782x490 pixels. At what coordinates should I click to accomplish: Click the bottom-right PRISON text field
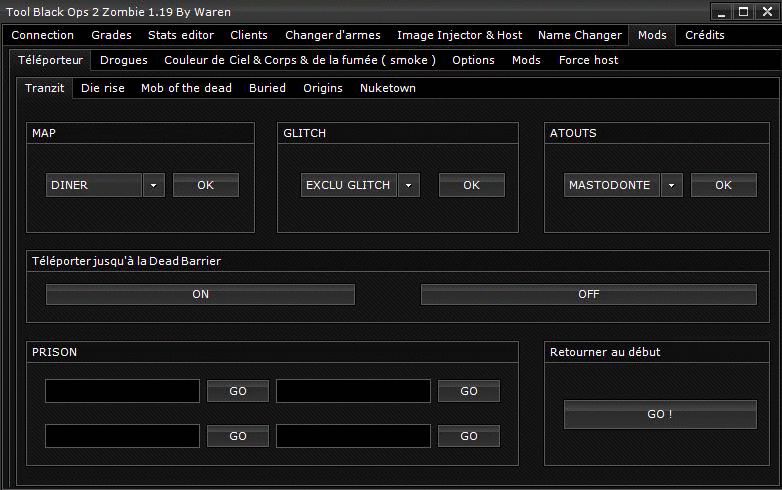(353, 436)
